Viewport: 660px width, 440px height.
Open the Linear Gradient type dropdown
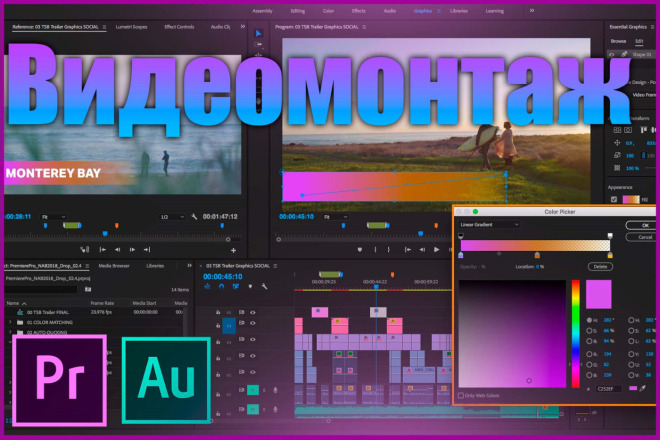pos(489,225)
